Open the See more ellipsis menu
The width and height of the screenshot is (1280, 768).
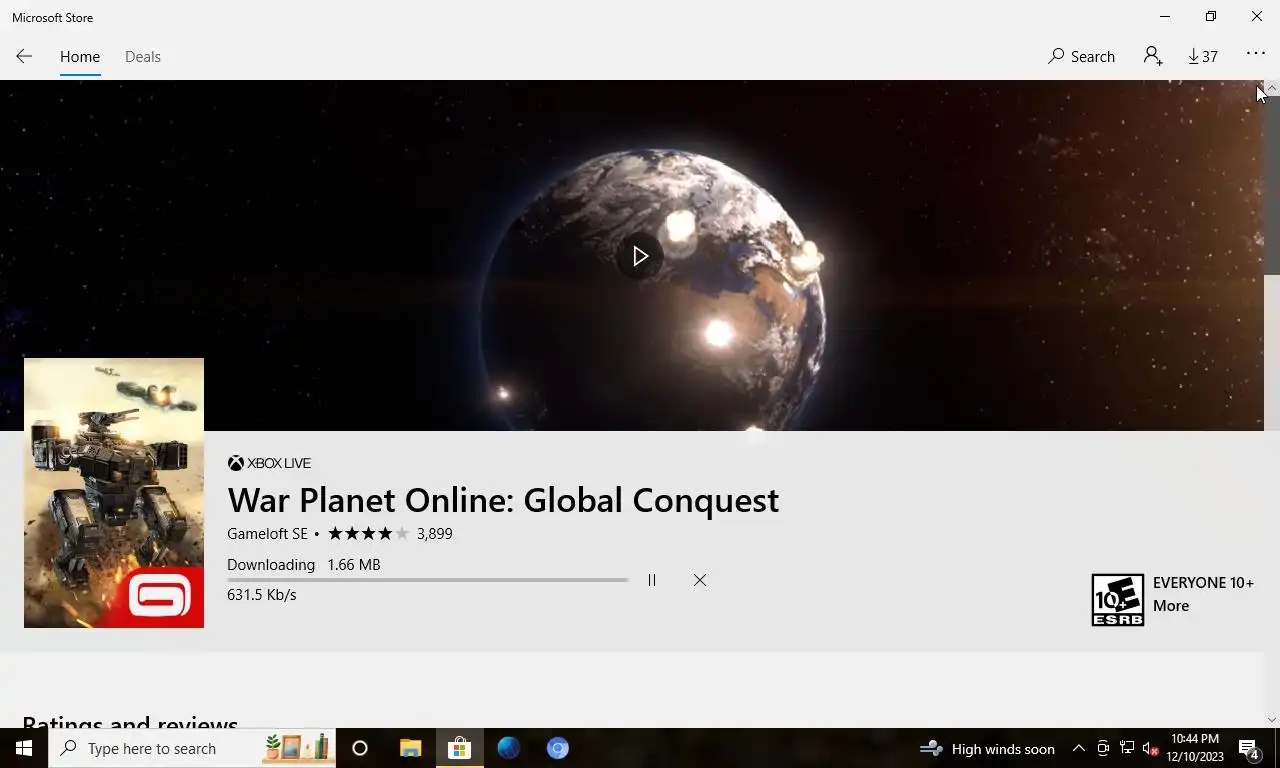(x=1256, y=54)
